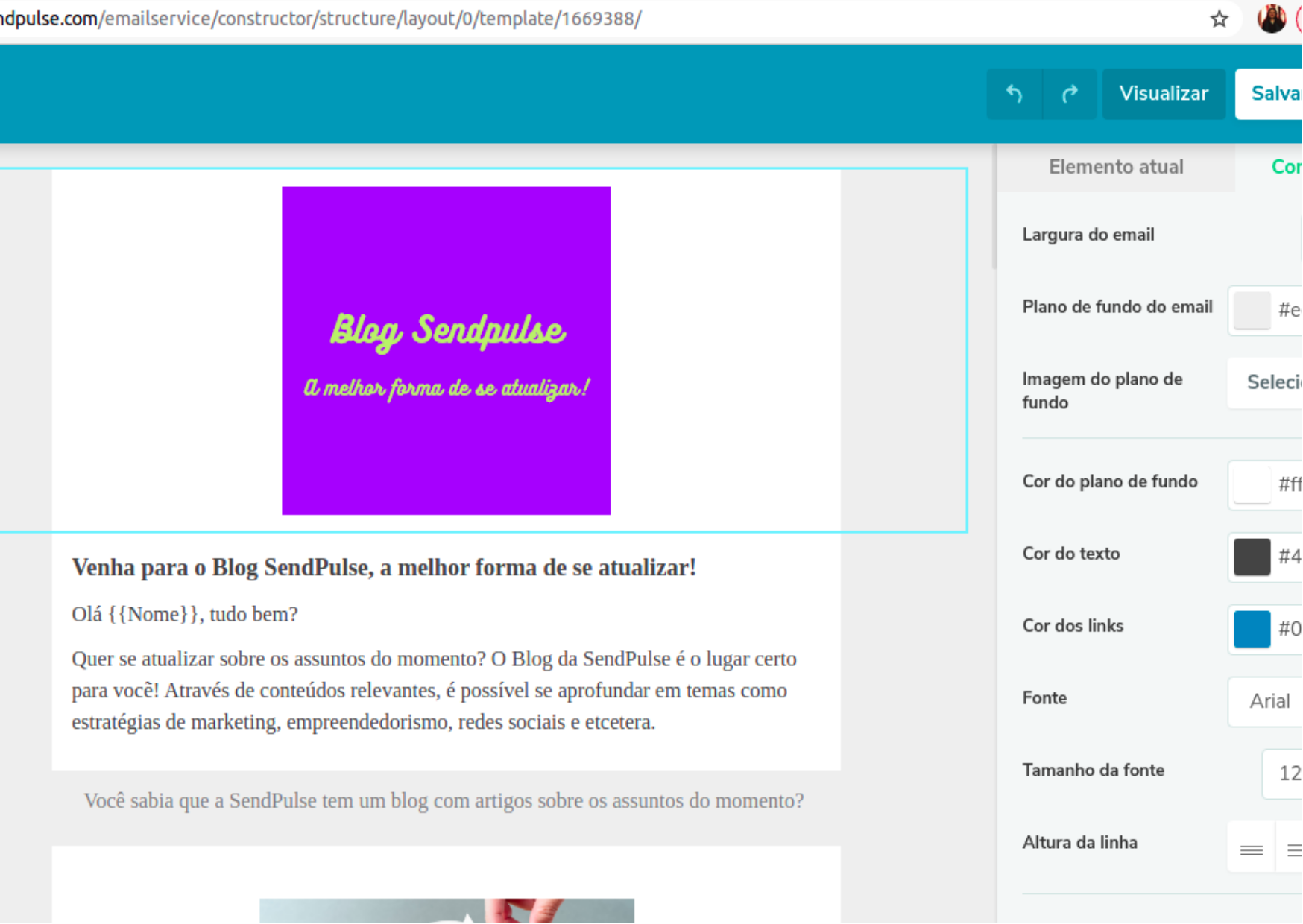The height and width of the screenshot is (924, 1303).
Task: Click the Venha para o Blog headline
Action: (384, 568)
